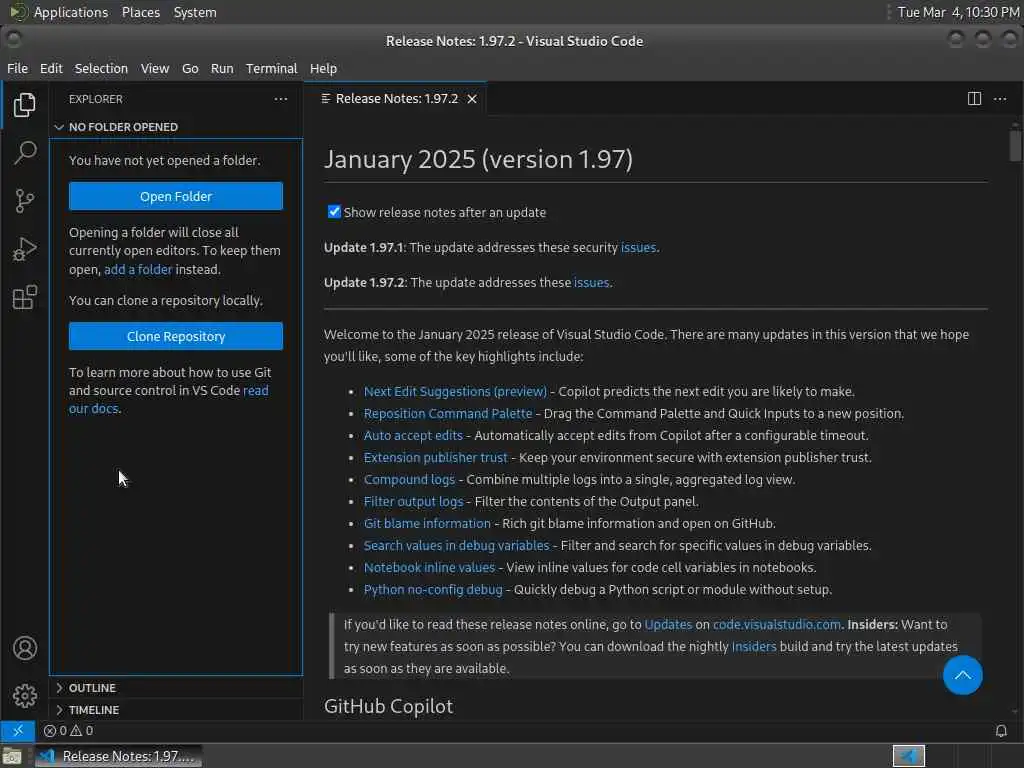Open the Terminal menu
Screen dimensions: 1024x768
click(271, 68)
